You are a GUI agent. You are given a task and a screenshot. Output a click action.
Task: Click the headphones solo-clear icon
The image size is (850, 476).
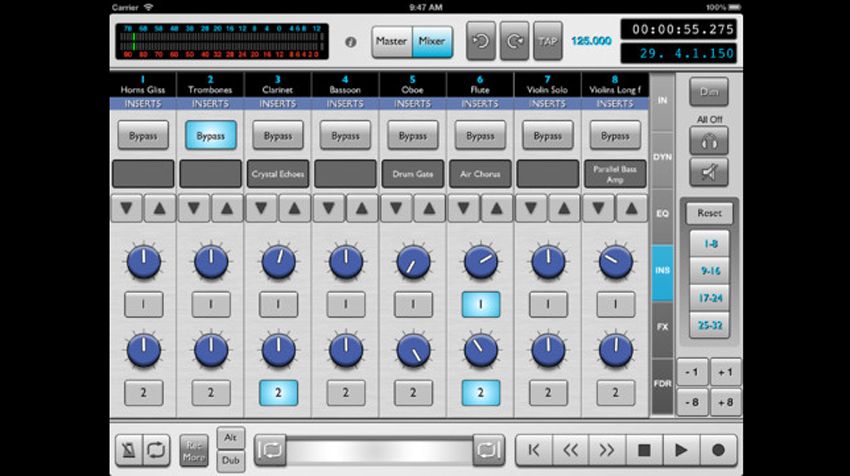709,141
